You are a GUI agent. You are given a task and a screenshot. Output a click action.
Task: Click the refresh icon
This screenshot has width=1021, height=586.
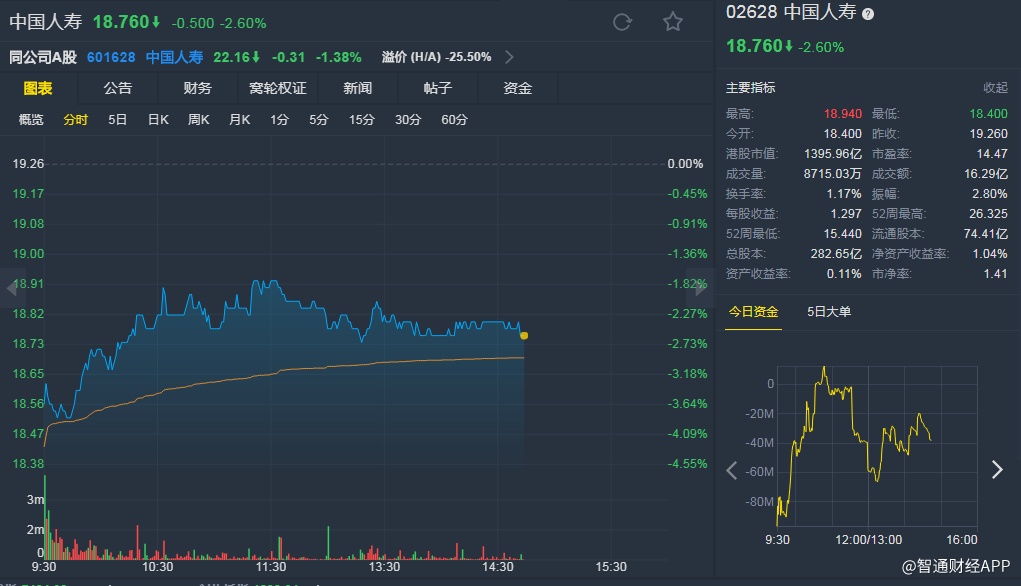coord(622,22)
